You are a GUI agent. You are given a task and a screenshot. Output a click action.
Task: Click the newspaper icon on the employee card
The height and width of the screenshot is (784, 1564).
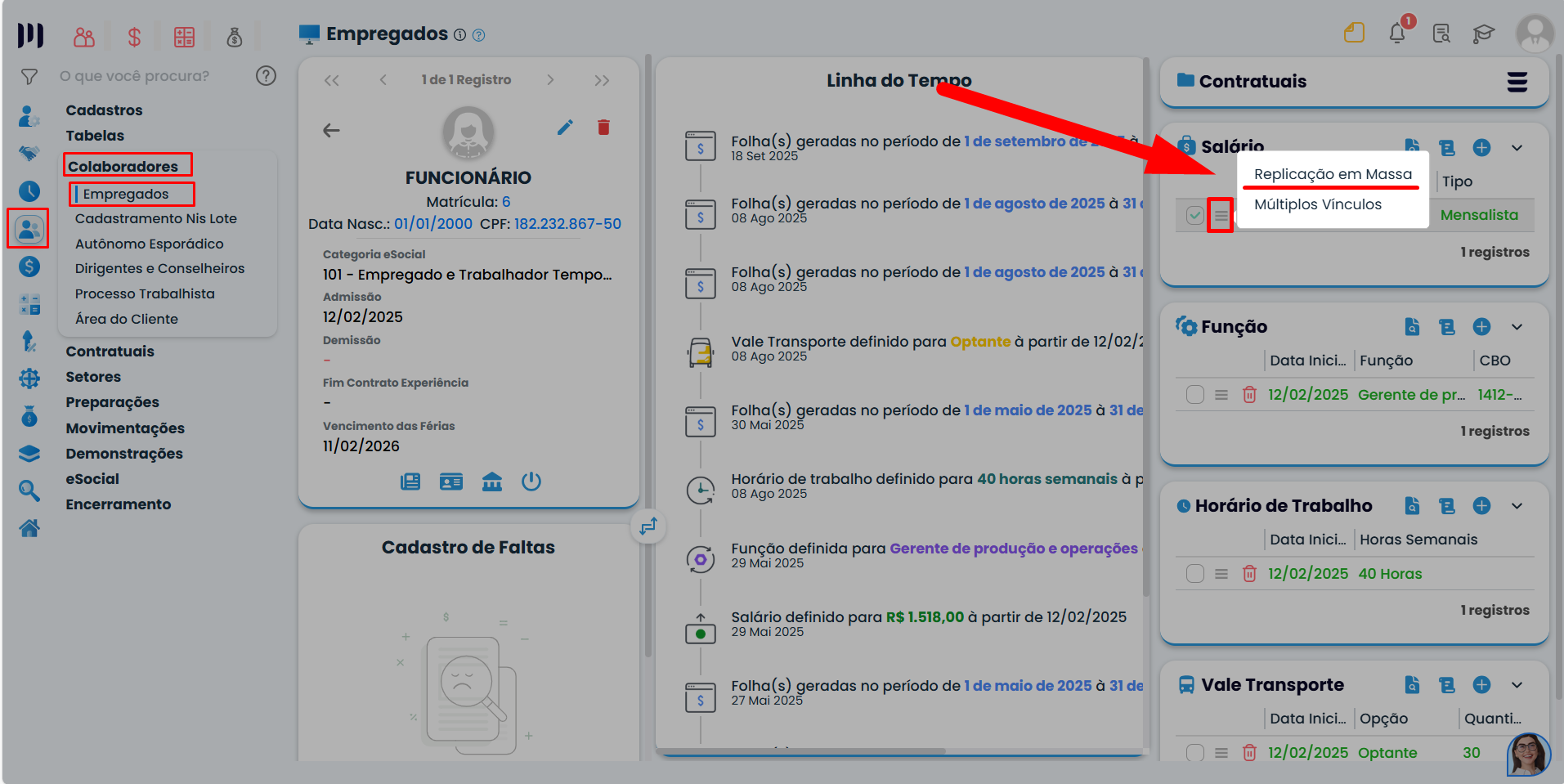tap(410, 482)
